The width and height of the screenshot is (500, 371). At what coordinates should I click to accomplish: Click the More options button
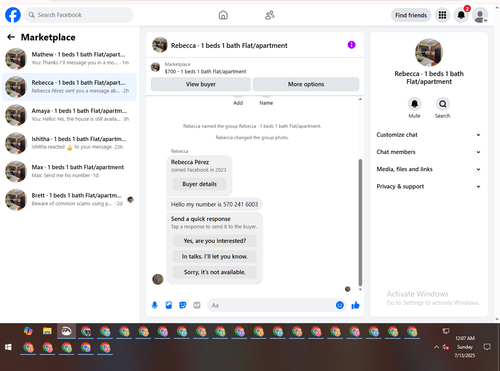pyautogui.click(x=306, y=84)
